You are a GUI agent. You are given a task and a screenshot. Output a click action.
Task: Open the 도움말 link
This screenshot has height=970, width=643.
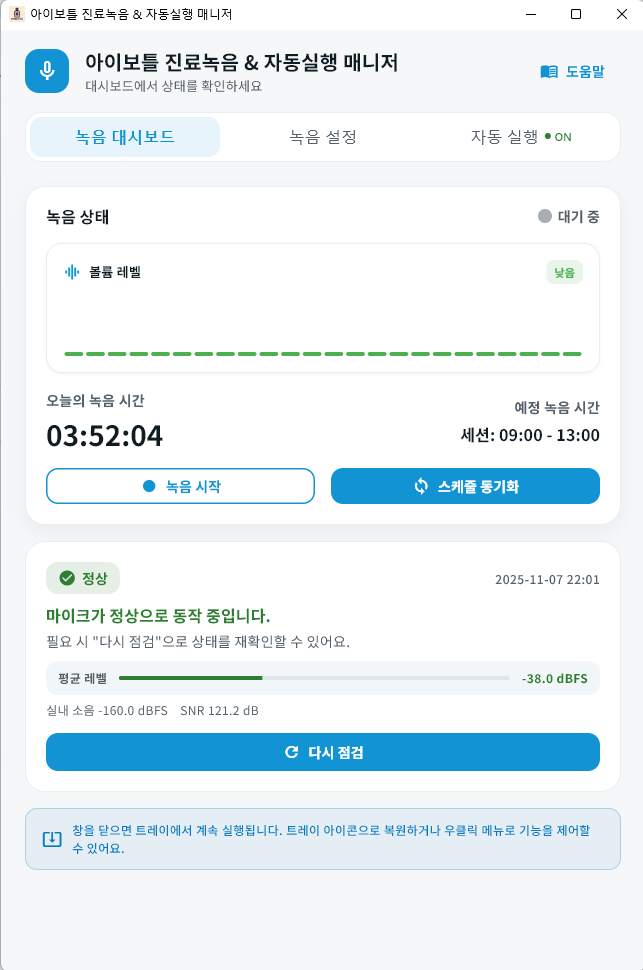[x=572, y=70]
